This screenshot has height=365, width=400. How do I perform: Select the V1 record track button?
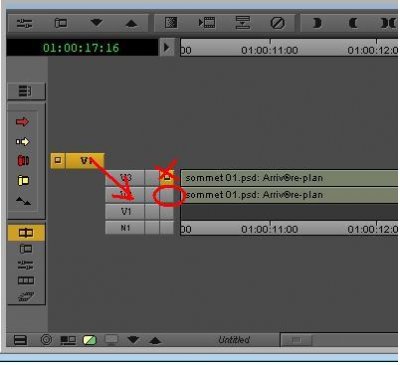coord(125,212)
